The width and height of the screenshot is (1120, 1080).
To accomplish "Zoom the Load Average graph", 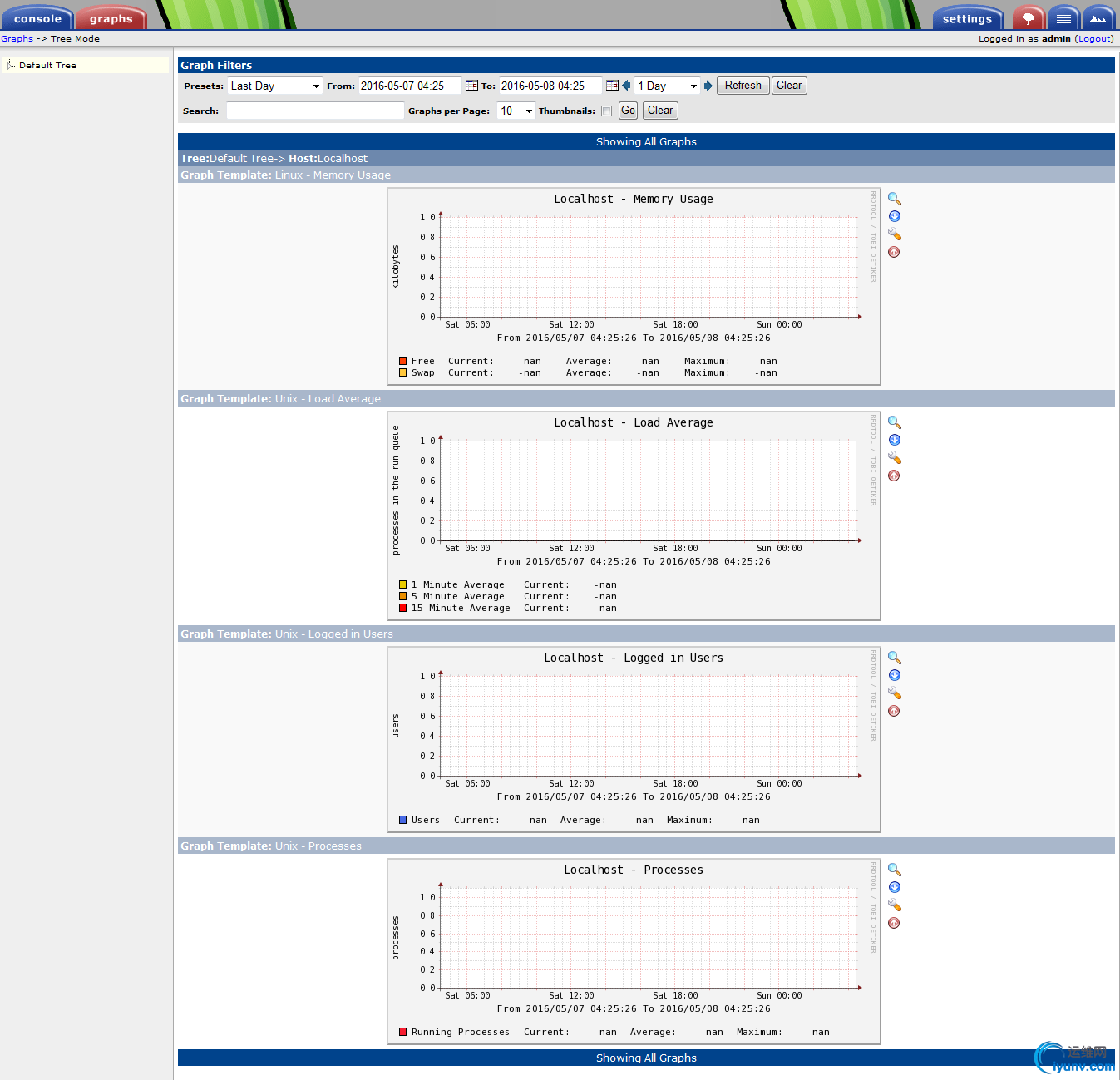I will tap(895, 422).
